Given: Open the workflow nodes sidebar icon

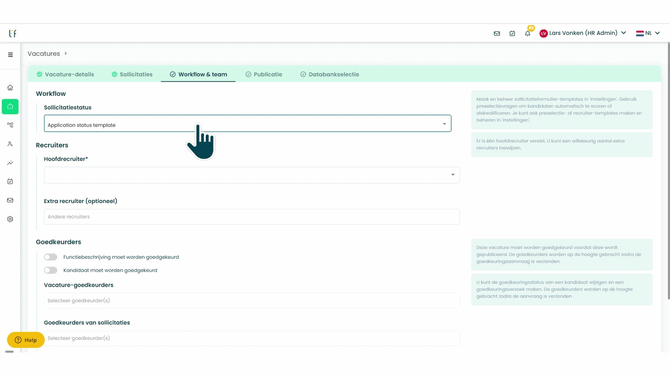Looking at the screenshot, I should (x=10, y=125).
